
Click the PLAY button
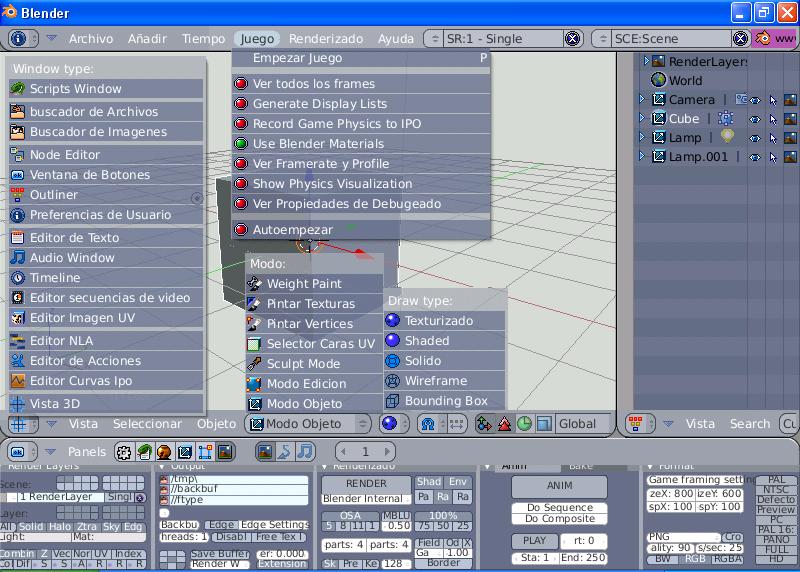(534, 541)
